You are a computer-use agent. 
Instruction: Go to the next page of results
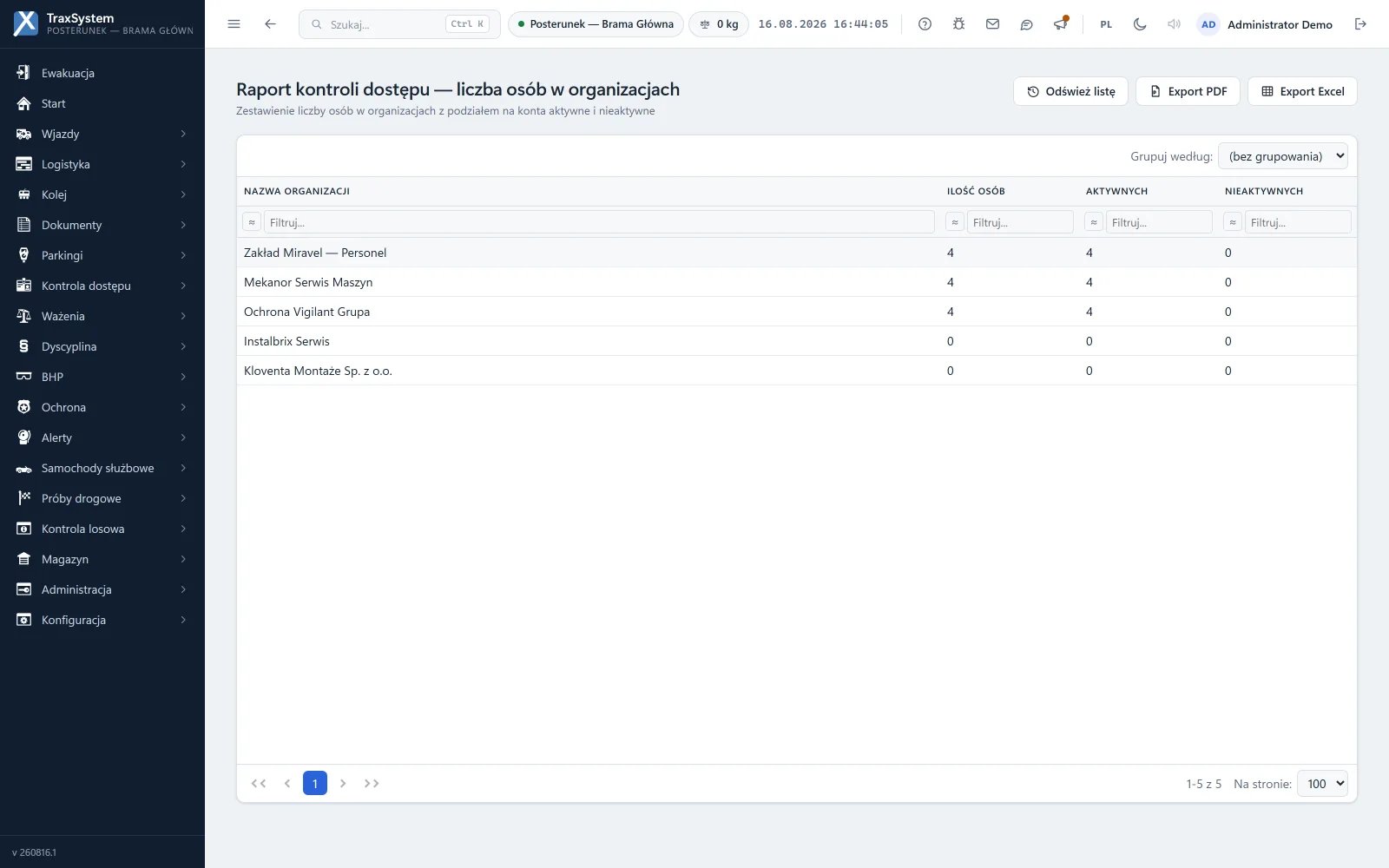click(343, 783)
